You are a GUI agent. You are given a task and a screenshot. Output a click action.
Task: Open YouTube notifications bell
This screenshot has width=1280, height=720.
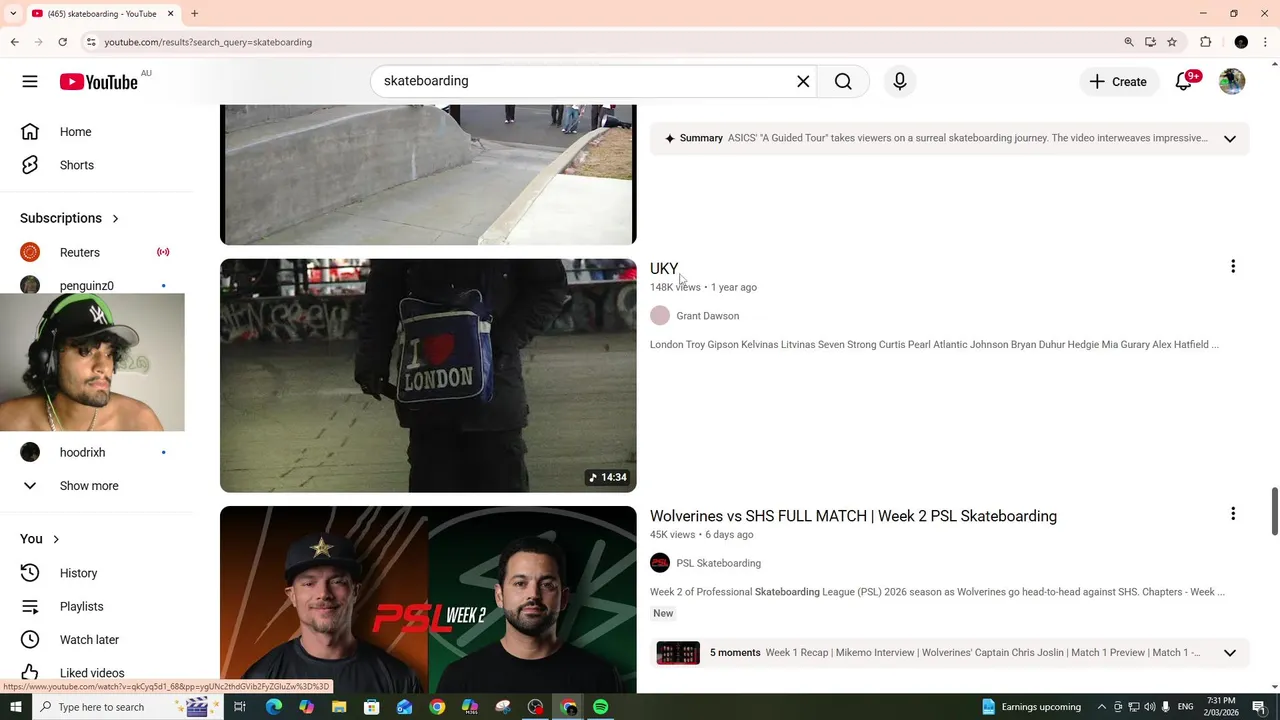point(1184,82)
